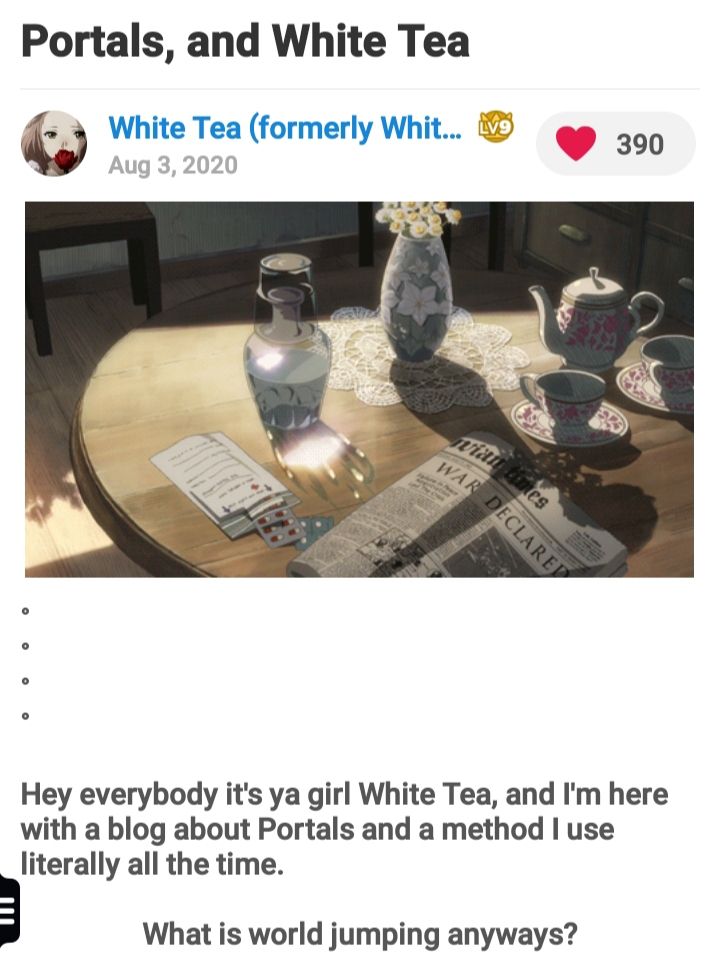Tap the LV9 level badge
This screenshot has width=720, height=960.
tap(495, 127)
